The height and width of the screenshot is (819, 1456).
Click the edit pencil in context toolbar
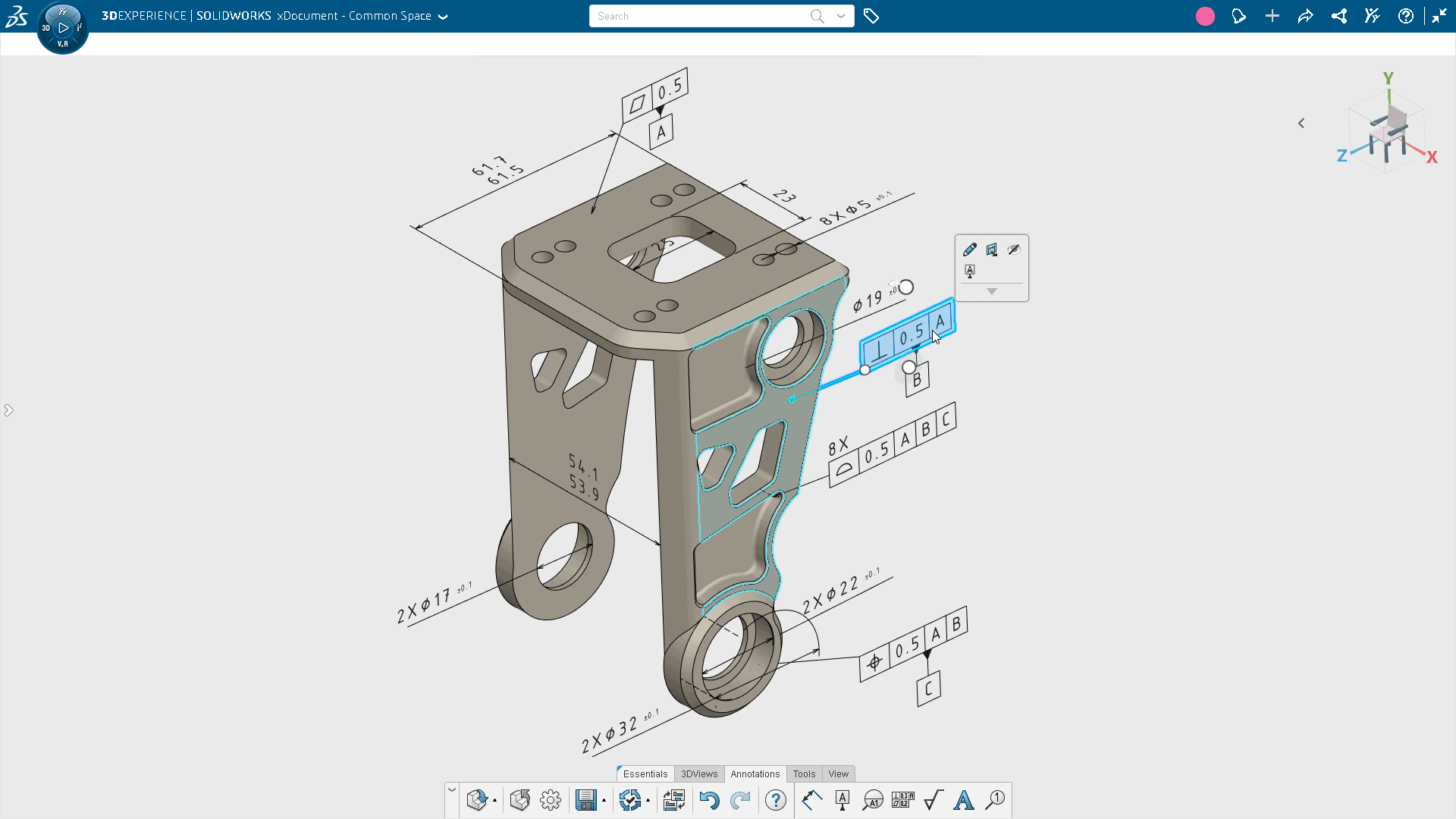coord(969,249)
